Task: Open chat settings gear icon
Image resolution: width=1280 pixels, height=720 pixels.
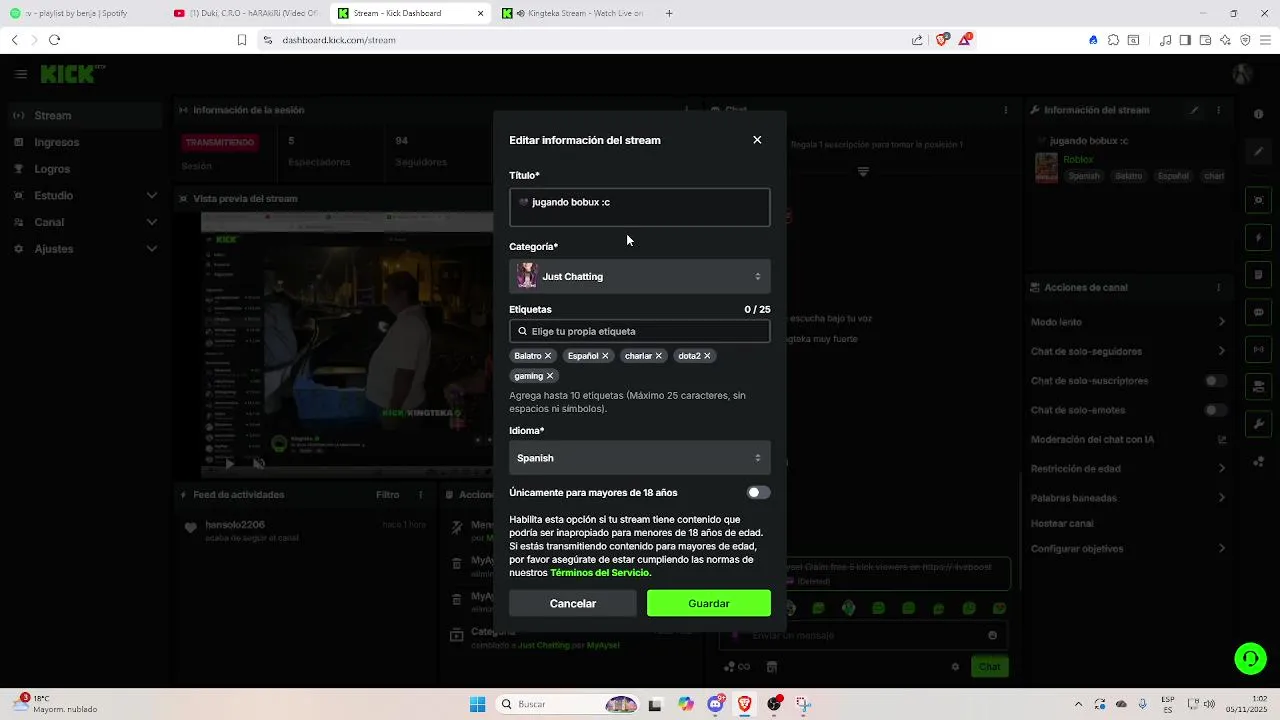Action: (955, 667)
